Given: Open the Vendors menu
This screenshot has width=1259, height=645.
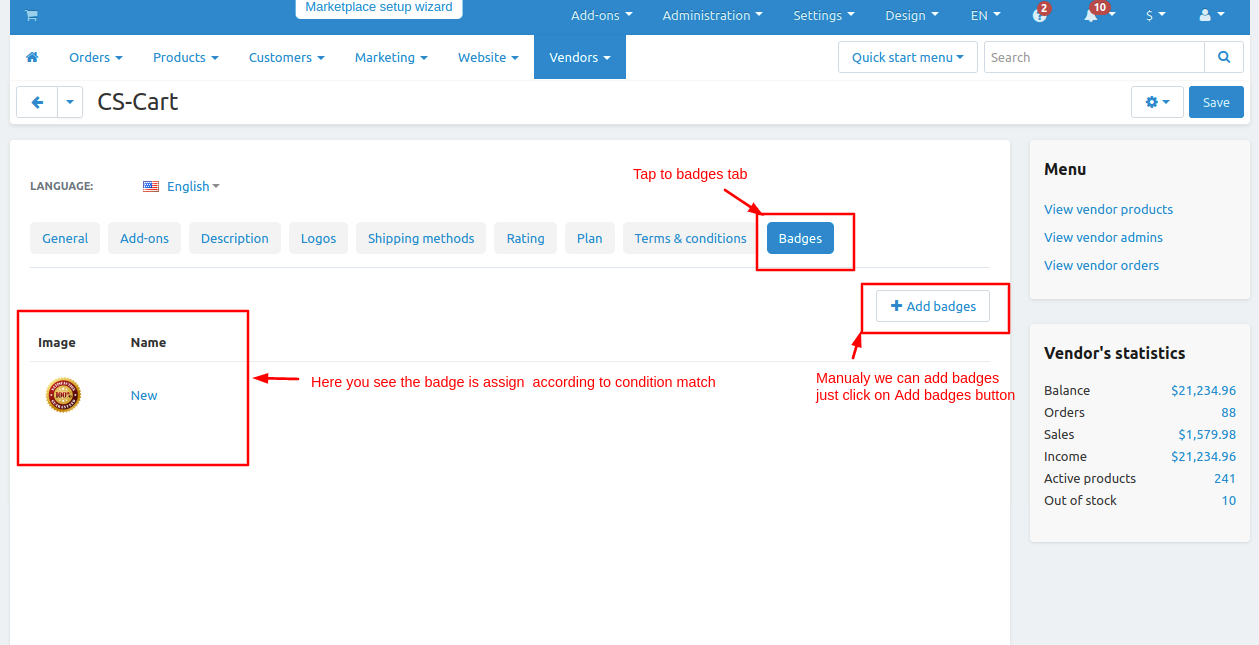Looking at the screenshot, I should pyautogui.click(x=580, y=57).
